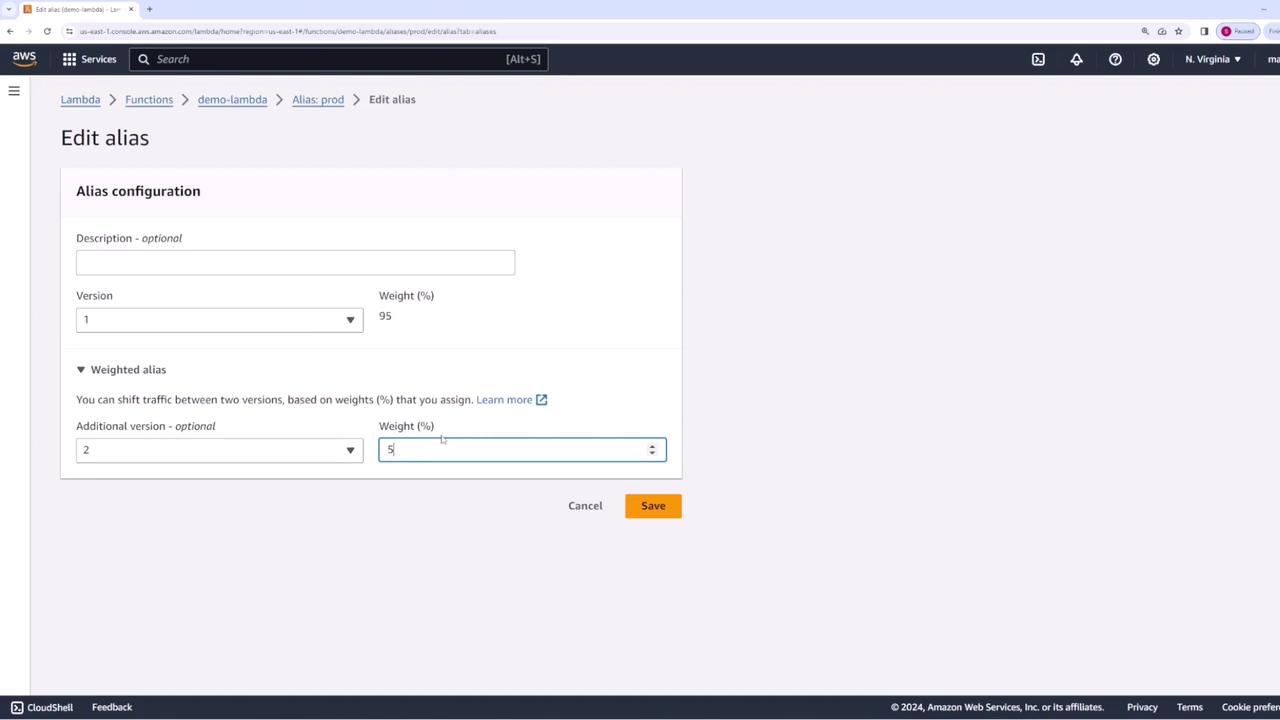1280x720 pixels.
Task: Click the CloudShell icon in the footer
Action: [x=16, y=707]
